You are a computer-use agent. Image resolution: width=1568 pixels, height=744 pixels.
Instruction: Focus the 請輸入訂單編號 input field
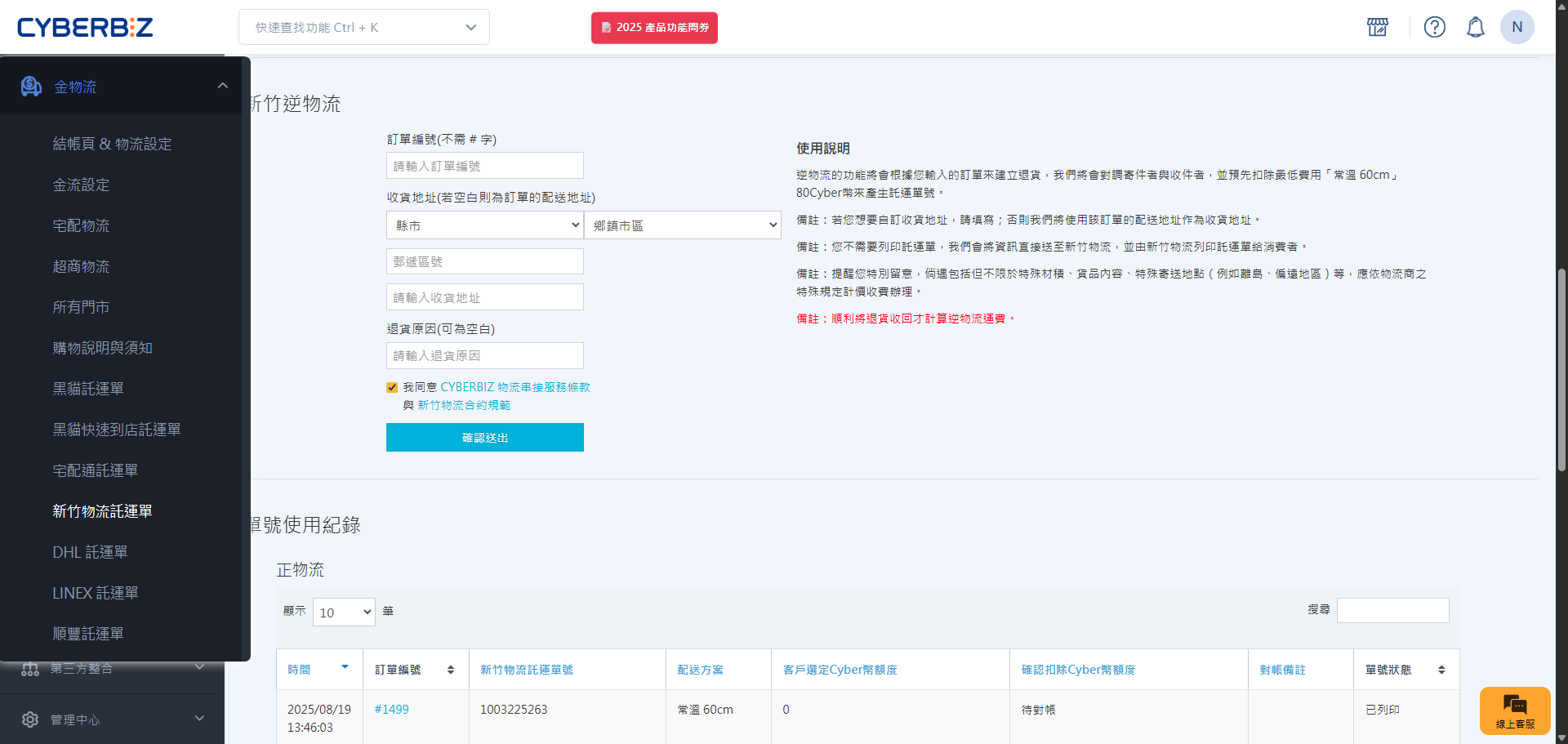(x=484, y=166)
